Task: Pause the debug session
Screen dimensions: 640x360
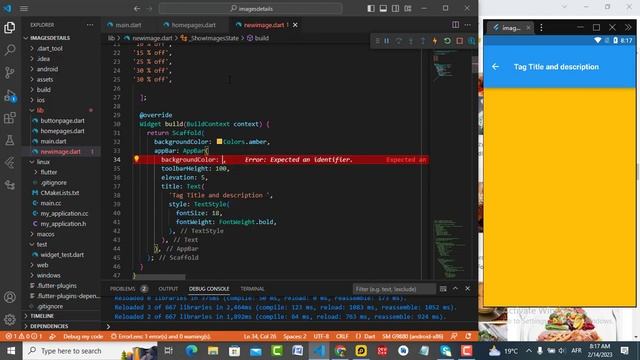Action: pyautogui.click(x=387, y=41)
